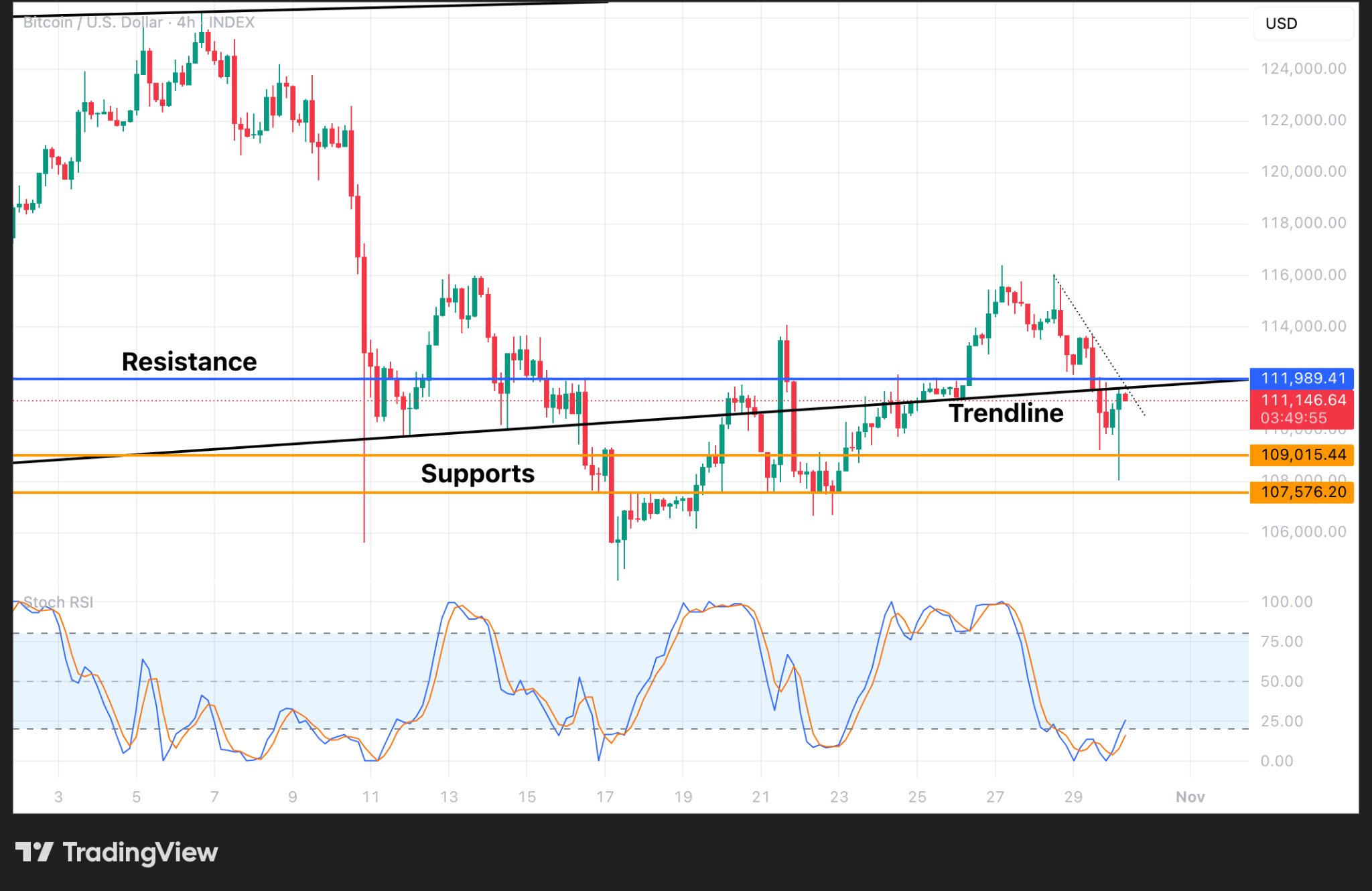Click the Stoch RSI indicator label
The width and height of the screenshot is (1372, 891).
click(x=58, y=602)
